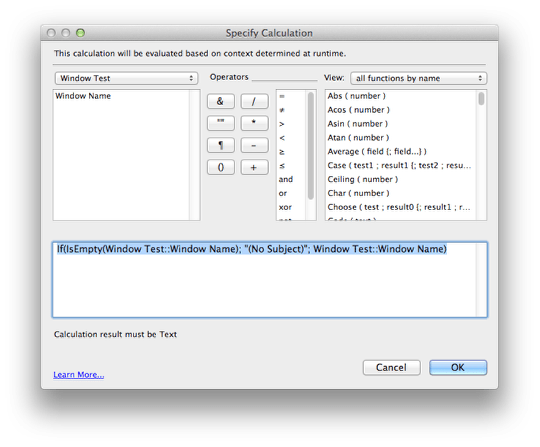Open the View functions dropdown

(x=418, y=78)
